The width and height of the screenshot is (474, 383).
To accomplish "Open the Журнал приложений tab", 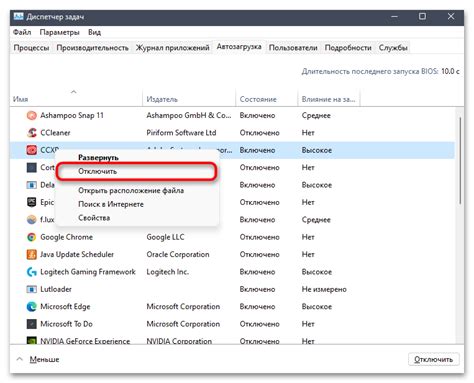I will click(172, 48).
